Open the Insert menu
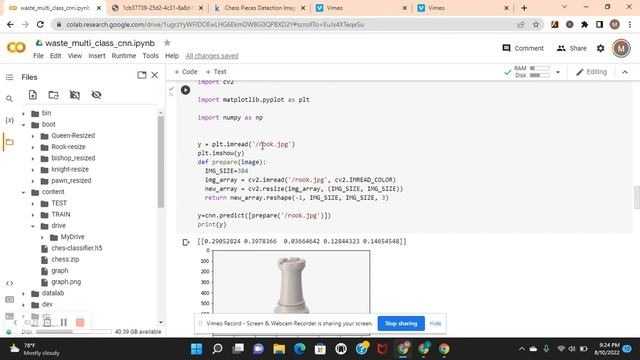Viewport: 640px width, 360px height. 97,56
